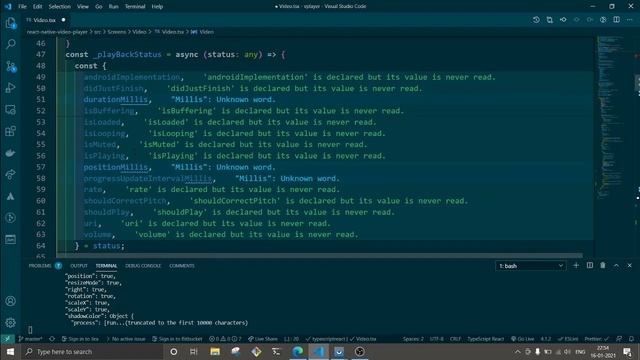Click the Screens breadcrumb folder
The width and height of the screenshot is (640, 360).
tap(117, 32)
